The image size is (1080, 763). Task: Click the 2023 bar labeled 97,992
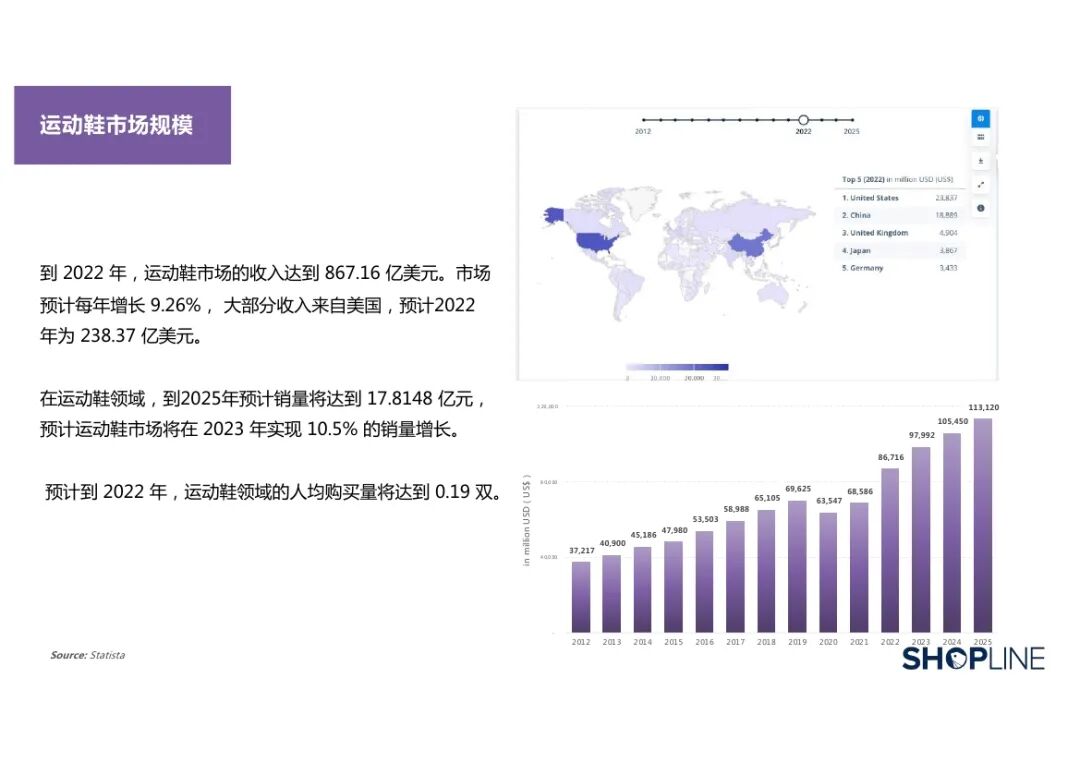point(921,540)
